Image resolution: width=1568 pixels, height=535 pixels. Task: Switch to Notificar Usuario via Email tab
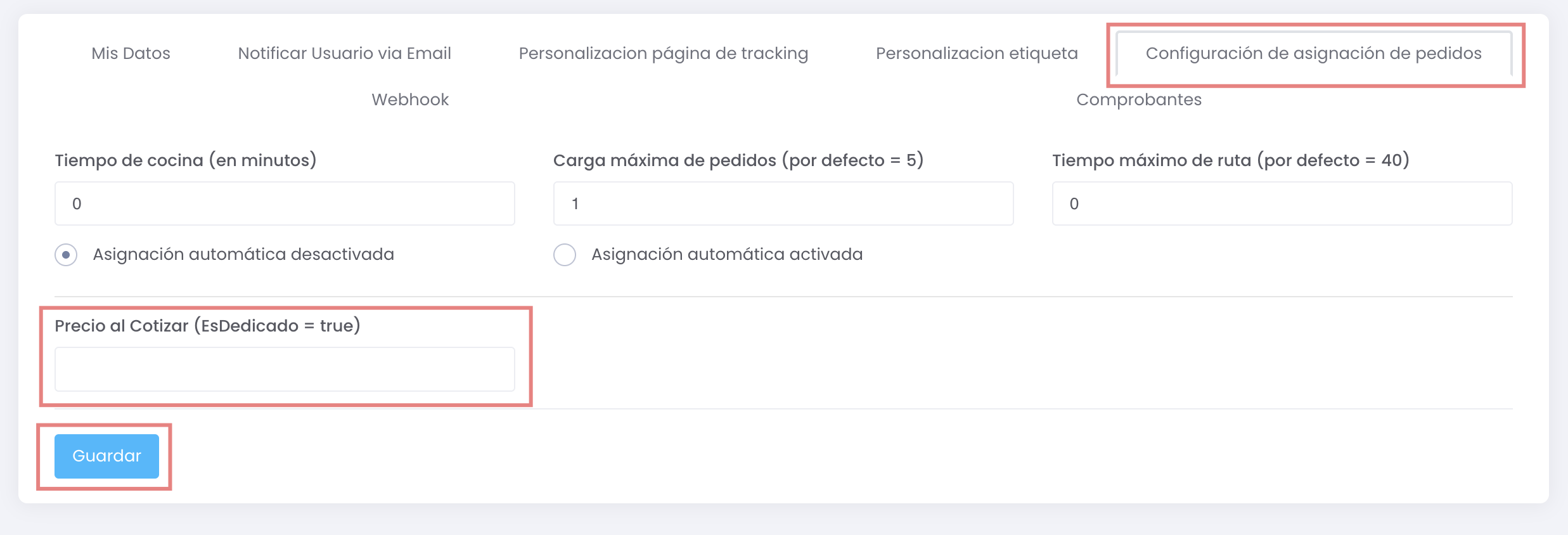[x=344, y=53]
